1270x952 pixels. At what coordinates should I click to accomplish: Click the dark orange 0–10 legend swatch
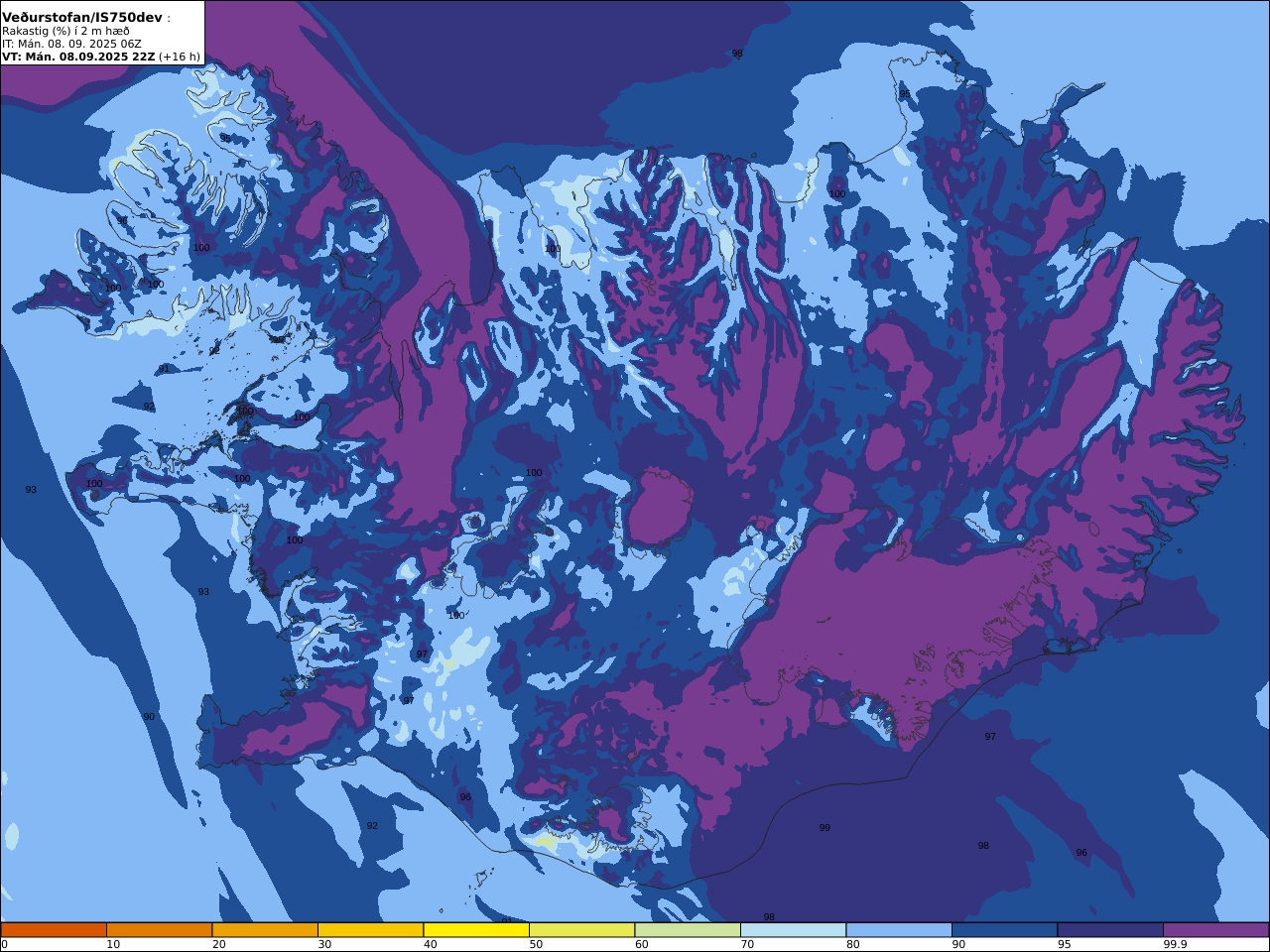coord(54,930)
